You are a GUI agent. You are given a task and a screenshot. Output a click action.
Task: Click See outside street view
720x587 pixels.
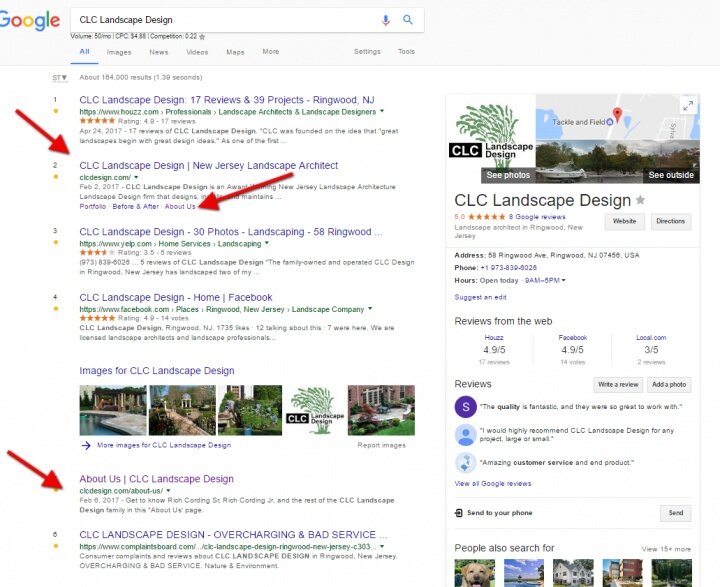pyautogui.click(x=671, y=175)
